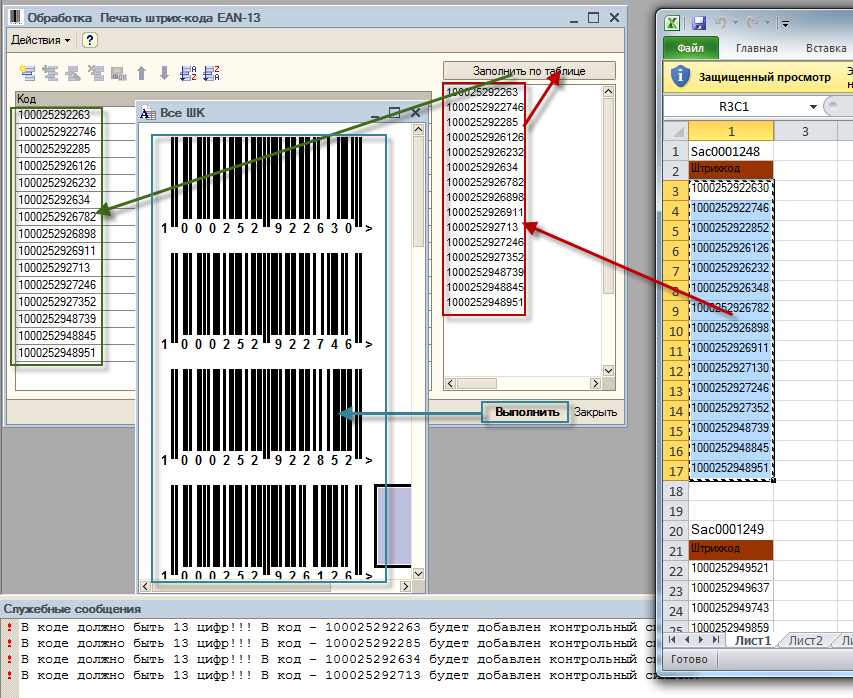Select code row 1000252926126 in Код table
Image resolution: width=853 pixels, height=698 pixels.
tap(75, 165)
